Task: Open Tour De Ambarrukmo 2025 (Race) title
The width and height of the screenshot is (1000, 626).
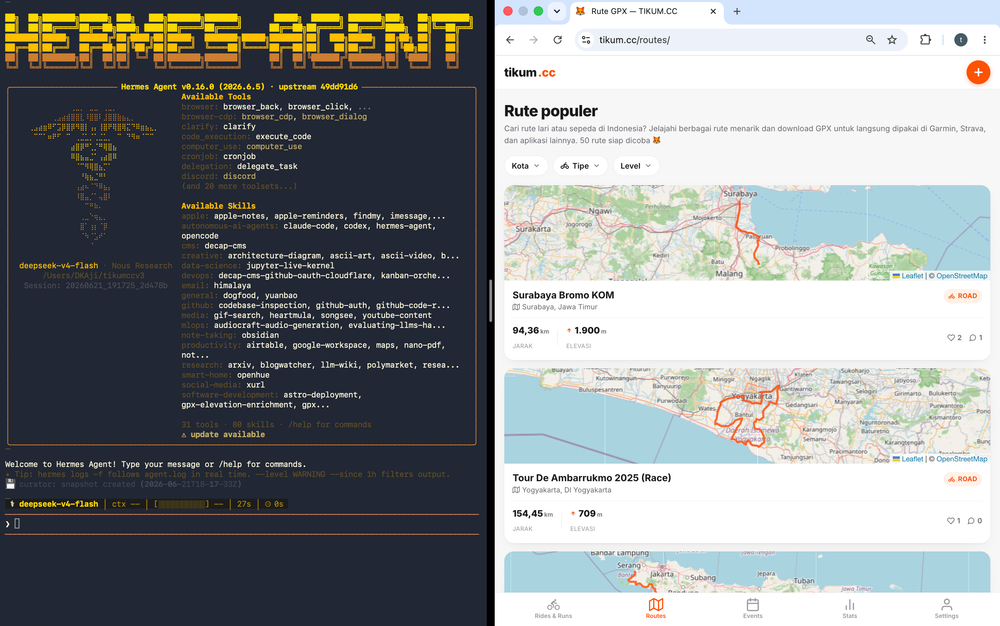Action: (x=592, y=478)
